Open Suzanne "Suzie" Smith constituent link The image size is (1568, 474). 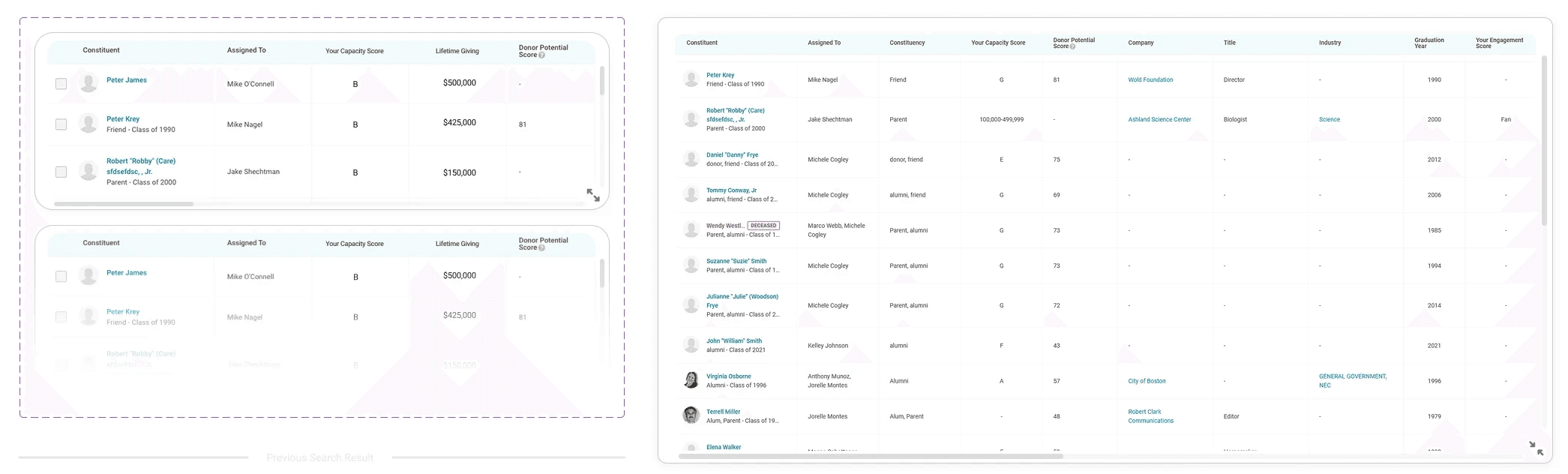point(736,261)
